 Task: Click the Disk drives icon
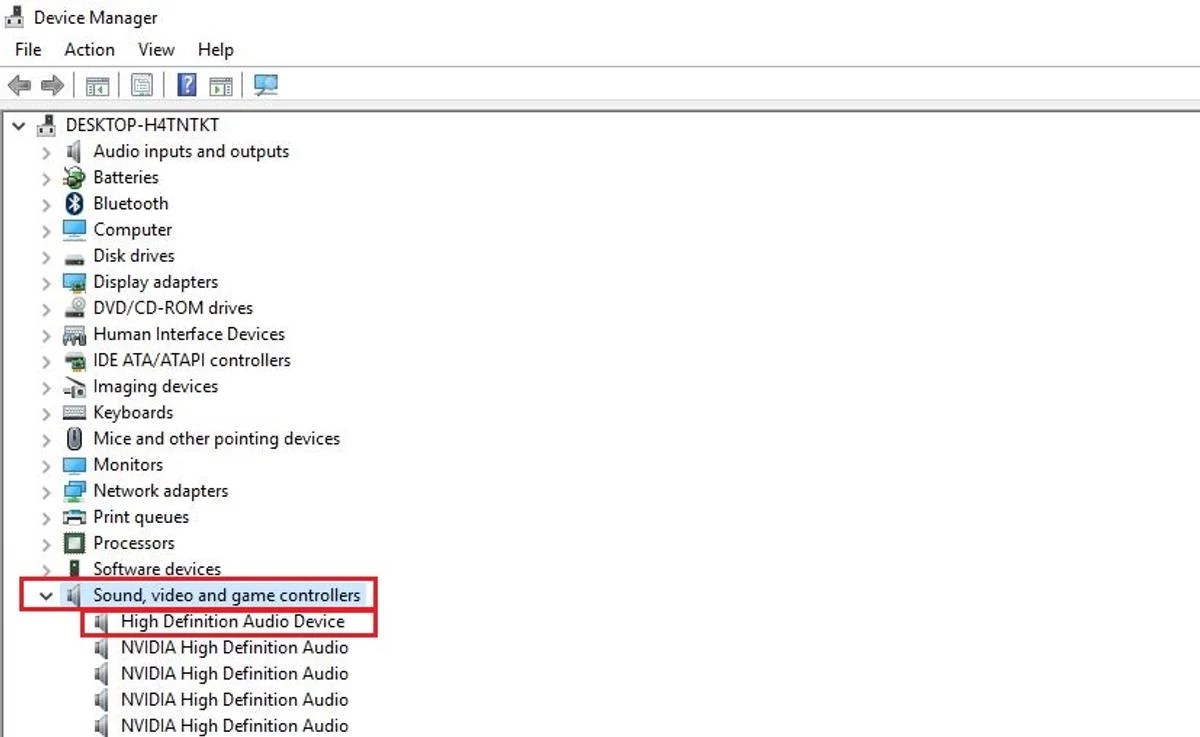(x=74, y=257)
